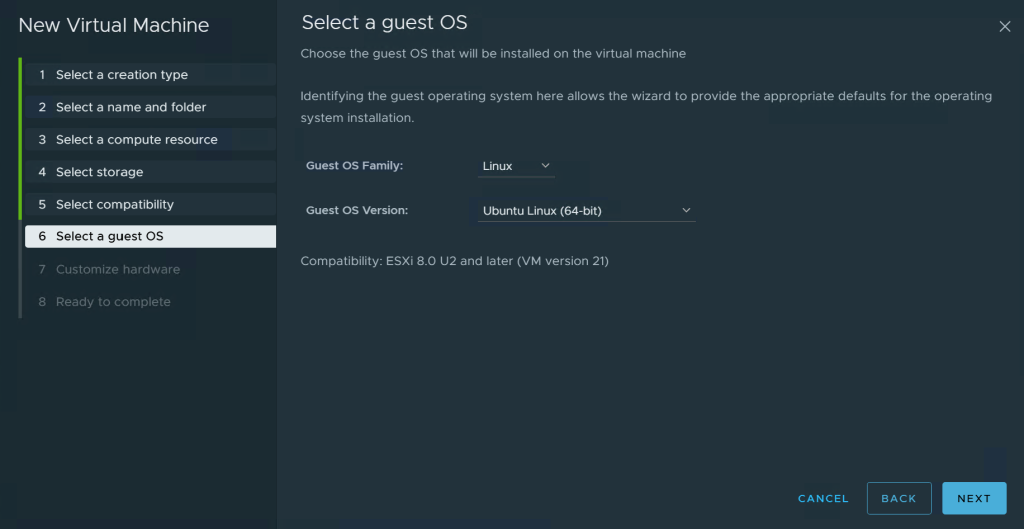
Task: Jump to step 3 Select a compute resource
Action: point(150,139)
